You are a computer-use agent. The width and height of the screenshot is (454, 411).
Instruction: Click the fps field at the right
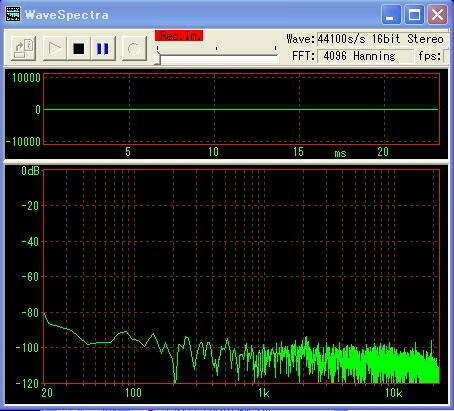coord(446,56)
